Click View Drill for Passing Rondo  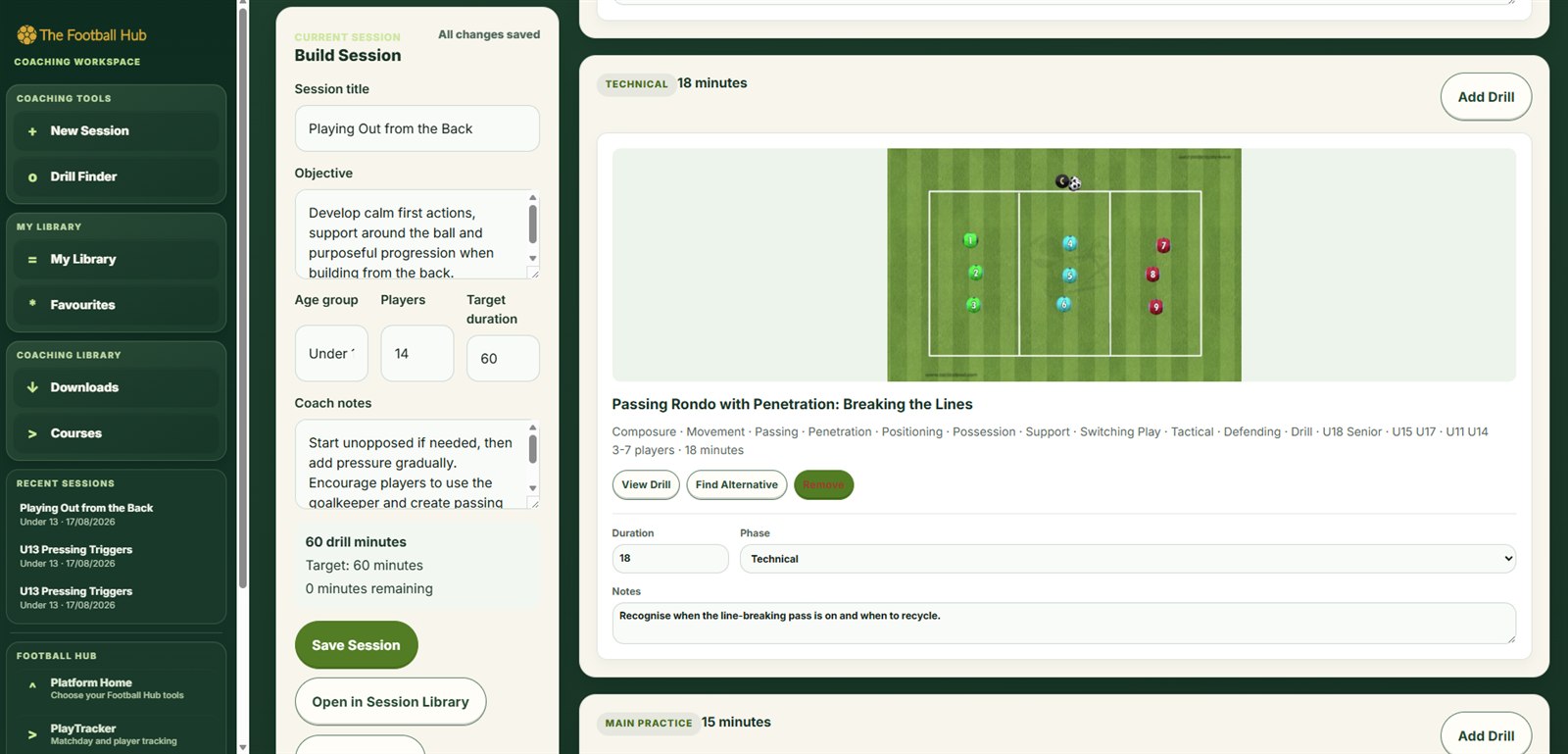click(646, 484)
